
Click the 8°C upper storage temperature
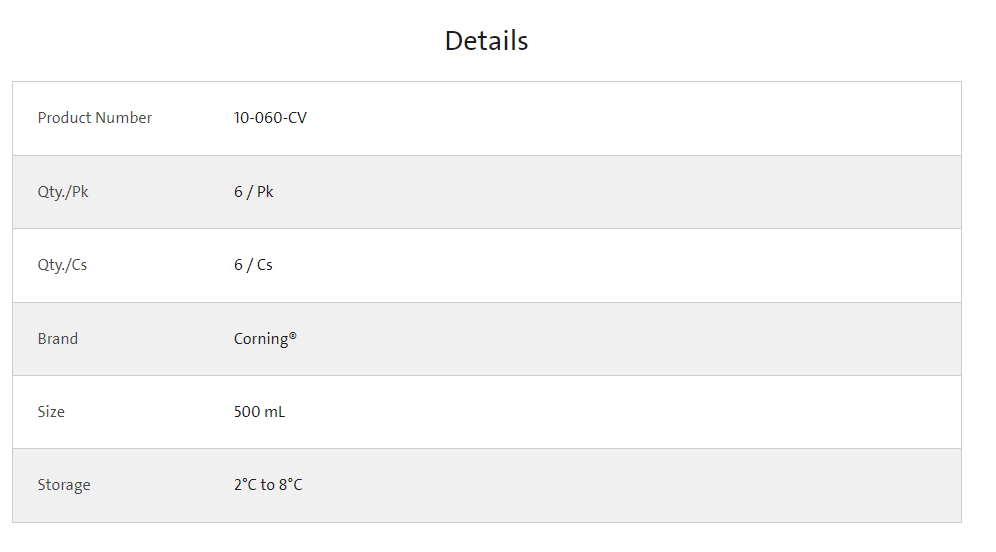click(291, 485)
